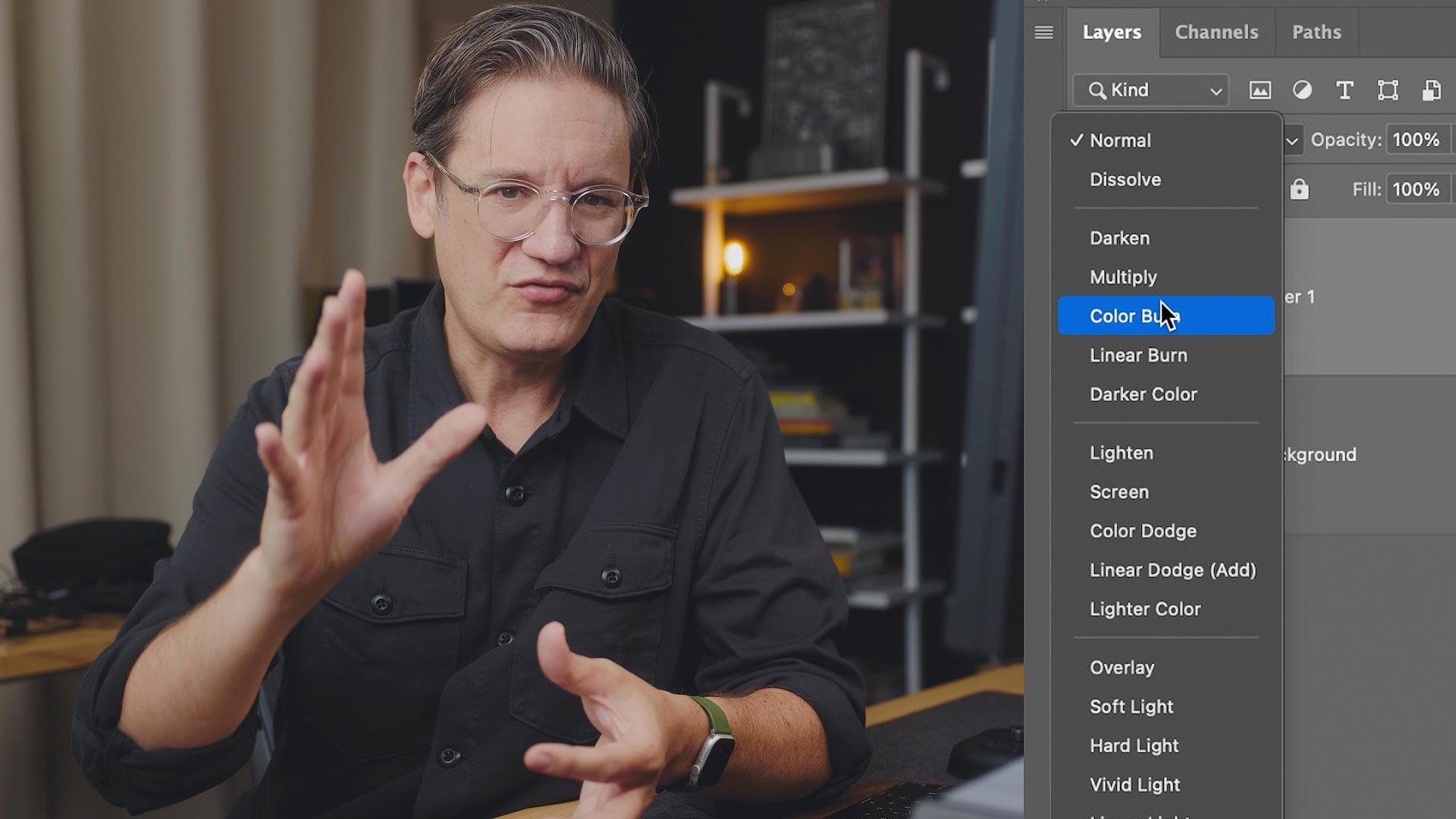Select the Multiply blend mode

click(1123, 276)
